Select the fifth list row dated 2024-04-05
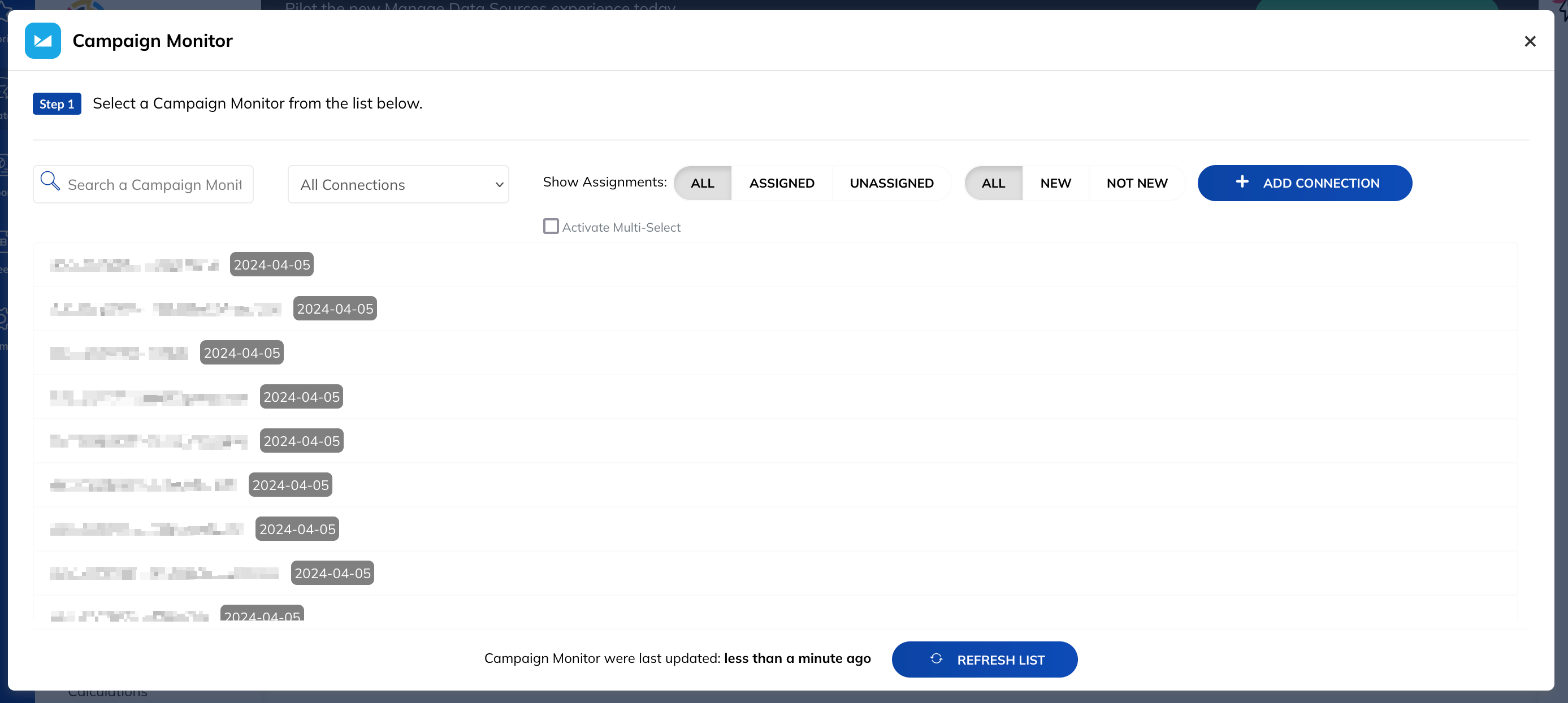 click(775, 441)
